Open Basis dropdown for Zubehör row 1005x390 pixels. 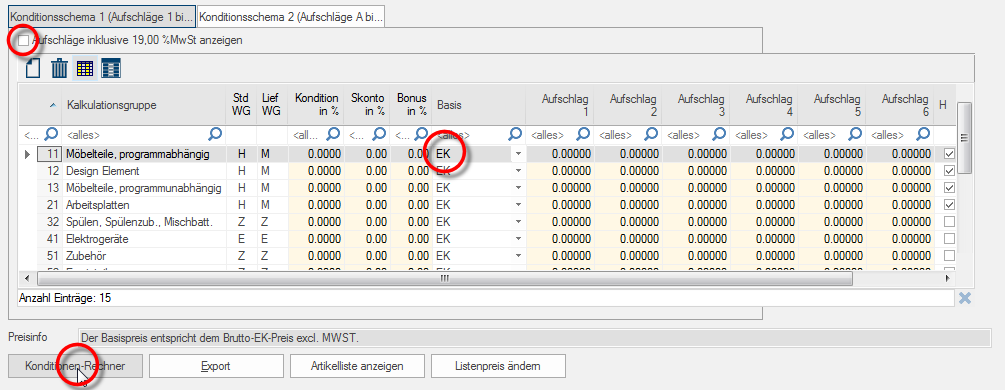pyautogui.click(x=519, y=255)
